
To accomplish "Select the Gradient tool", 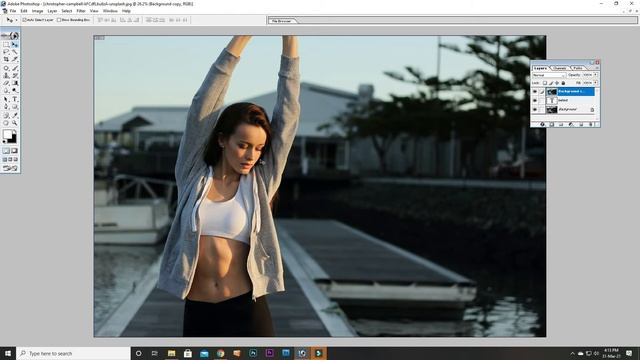I will pyautogui.click(x=15, y=83).
